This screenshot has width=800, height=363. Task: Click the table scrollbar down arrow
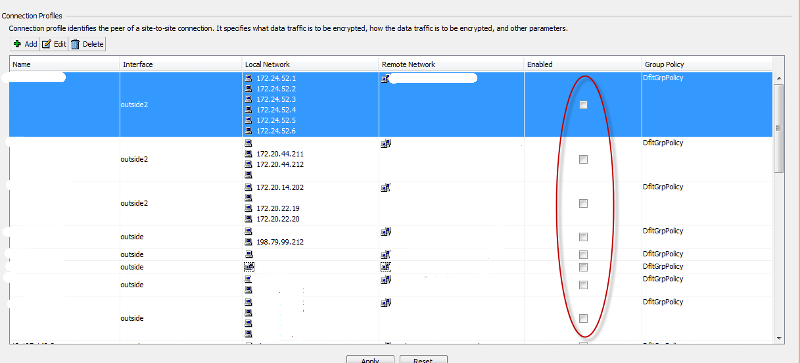779,338
